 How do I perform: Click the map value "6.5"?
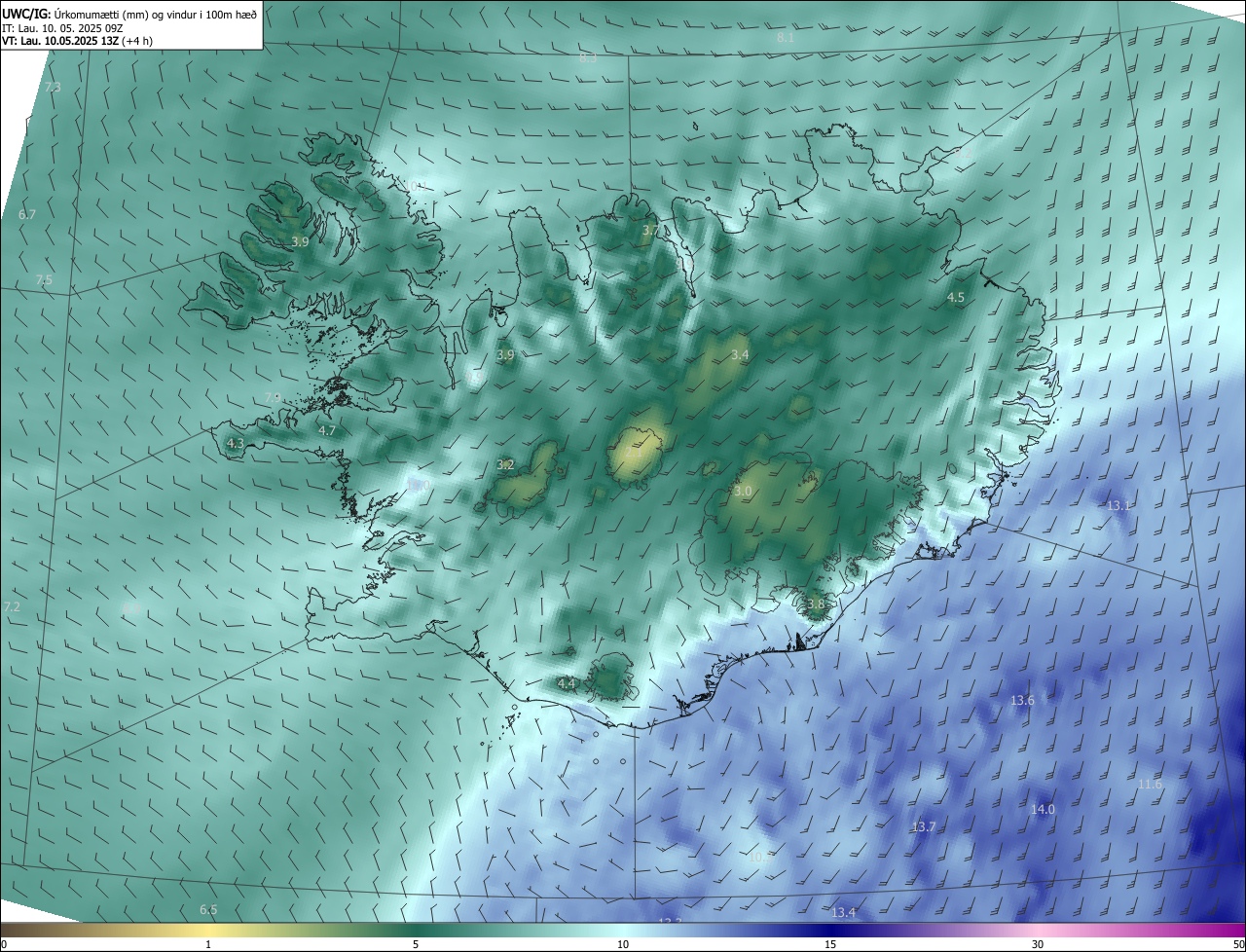pos(208,910)
